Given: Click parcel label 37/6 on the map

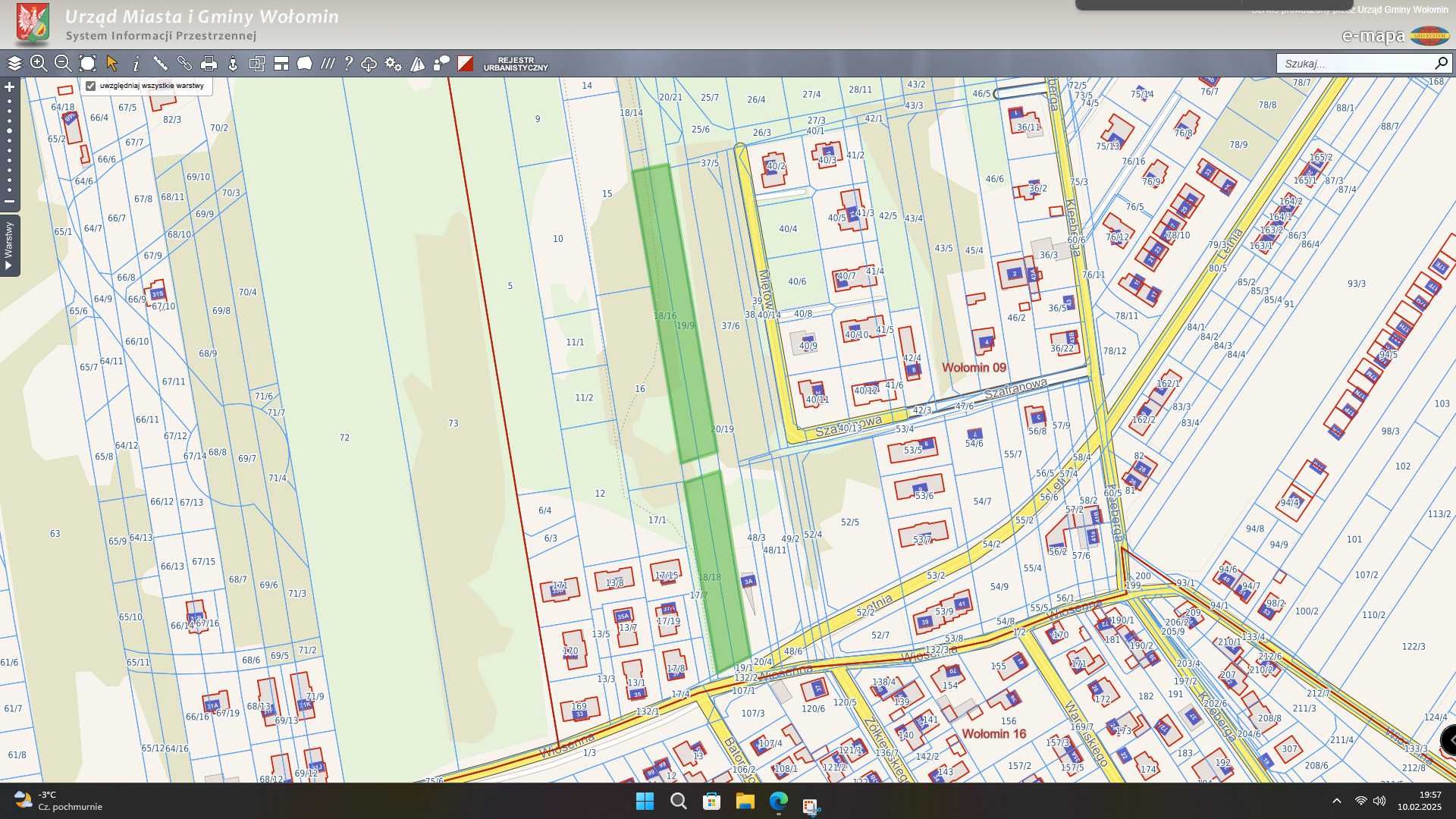Looking at the screenshot, I should [x=730, y=325].
